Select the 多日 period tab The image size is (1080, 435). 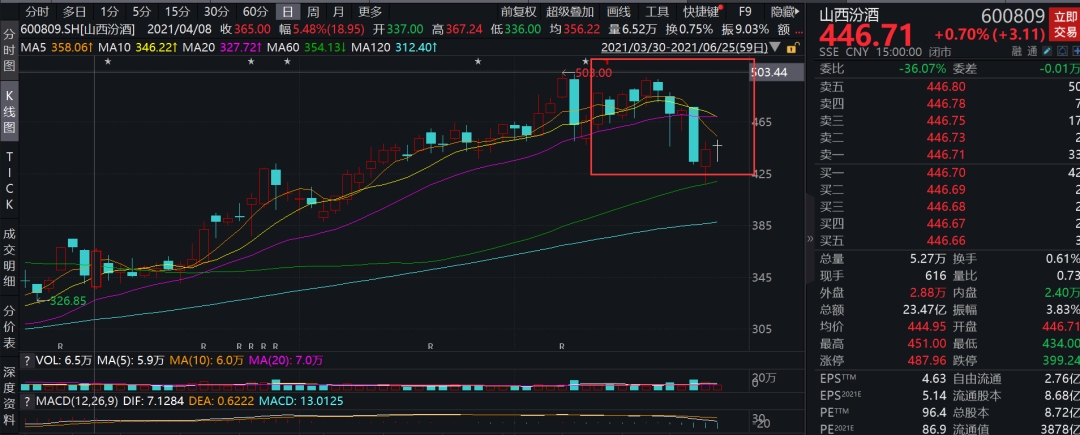point(74,11)
